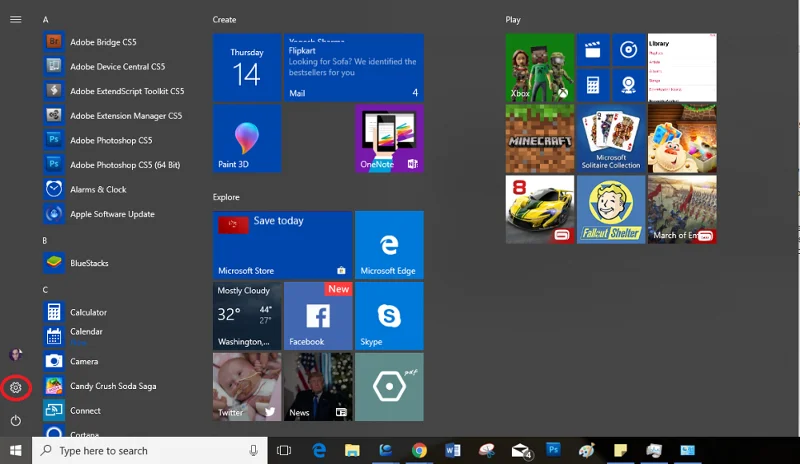The image size is (800, 464).
Task: Open Task View on the taskbar
Action: click(284, 450)
